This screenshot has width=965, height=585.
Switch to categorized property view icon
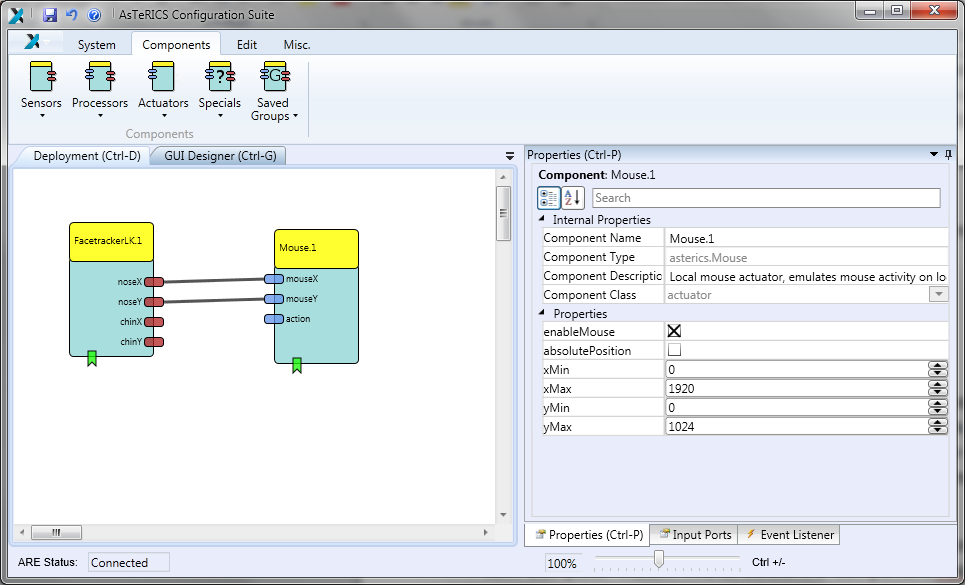[x=548, y=198]
